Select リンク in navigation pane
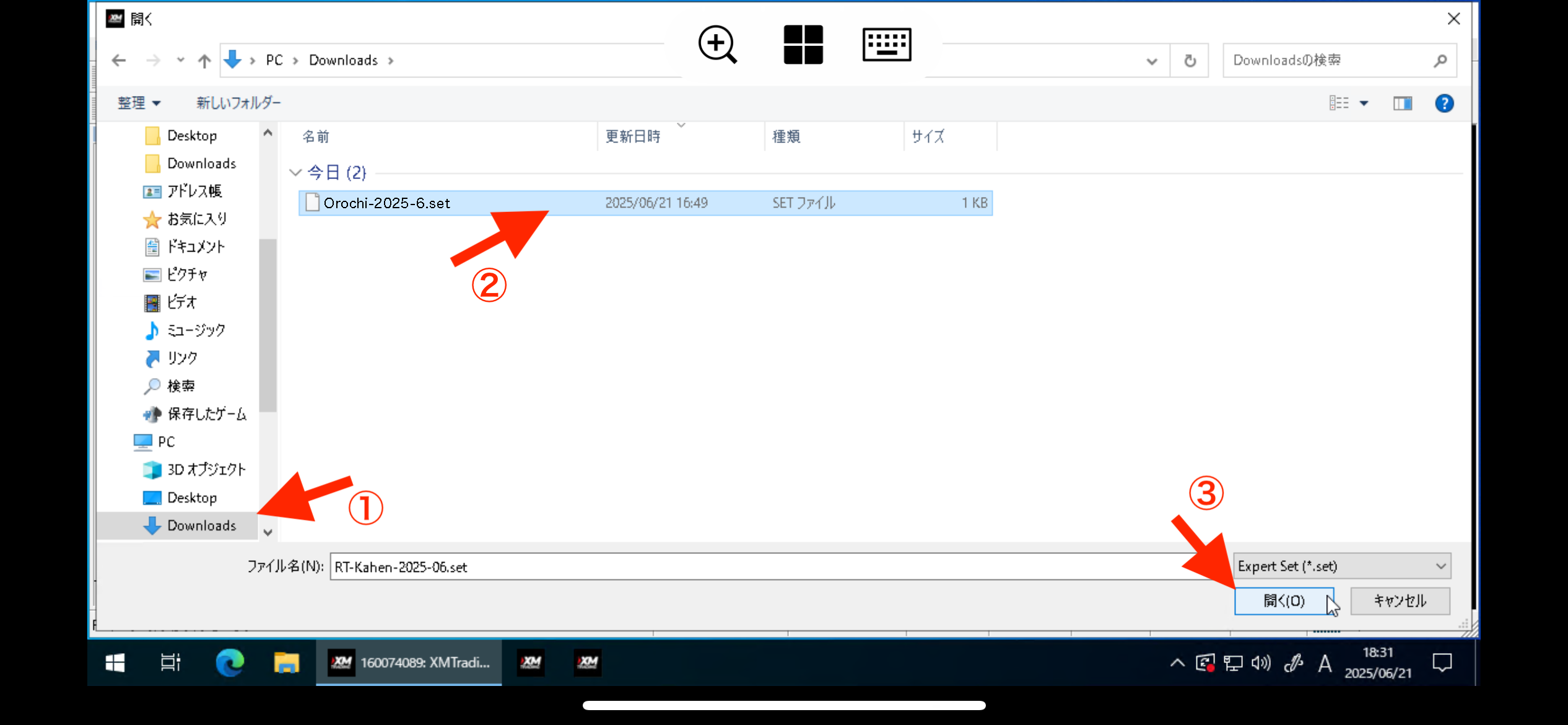Viewport: 1568px width, 725px height. click(x=182, y=358)
